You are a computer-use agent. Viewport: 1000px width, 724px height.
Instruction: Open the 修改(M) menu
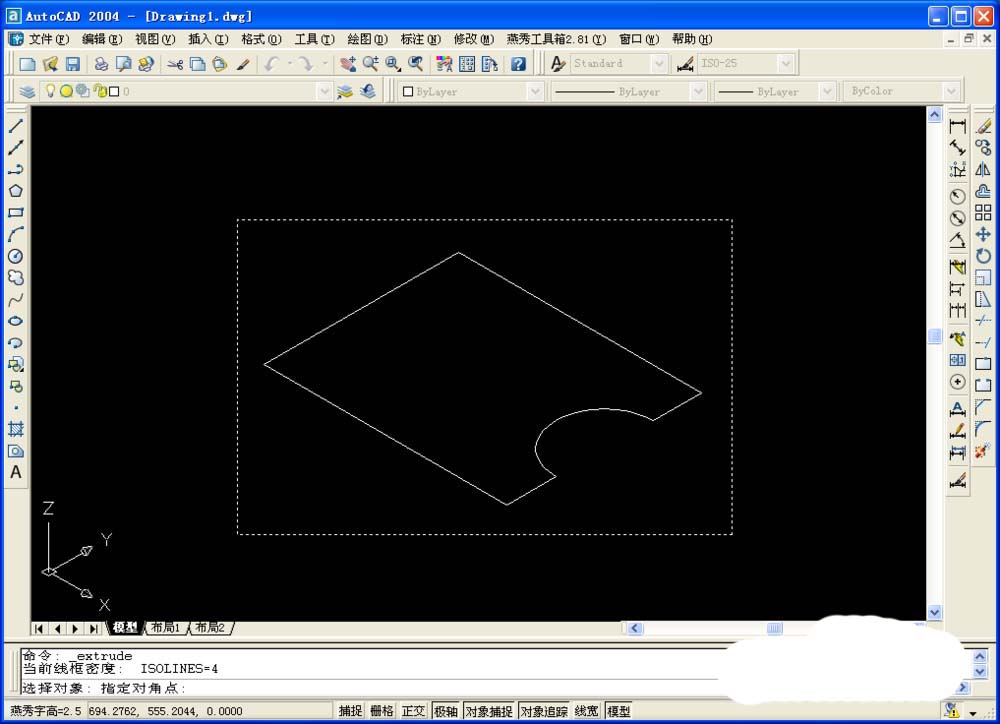[x=474, y=40]
